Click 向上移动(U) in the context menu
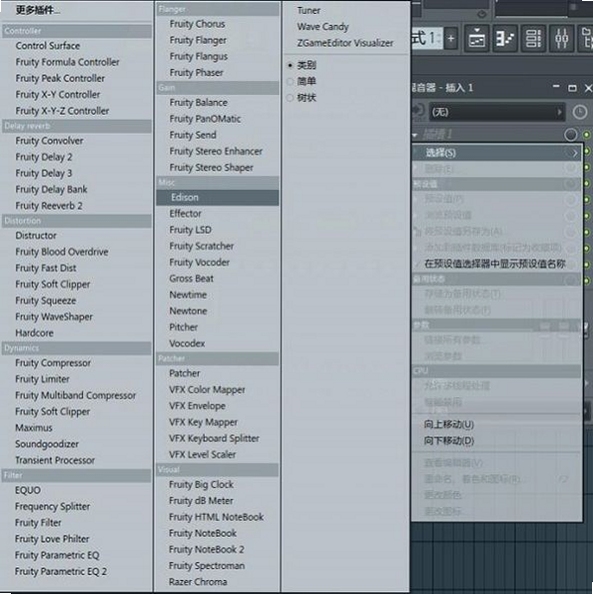The image size is (593, 594). point(449,424)
